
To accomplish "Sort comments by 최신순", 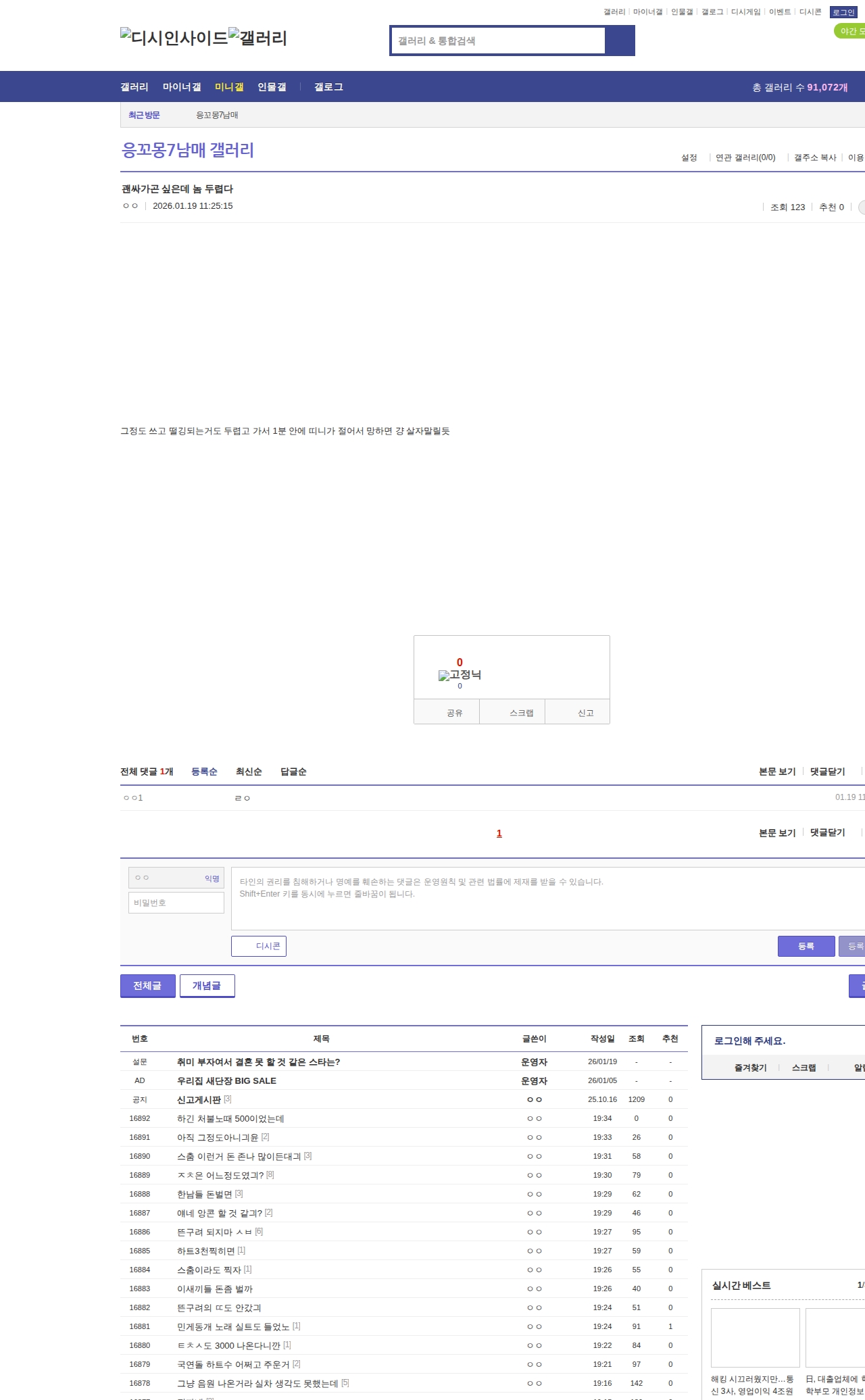I will [249, 772].
